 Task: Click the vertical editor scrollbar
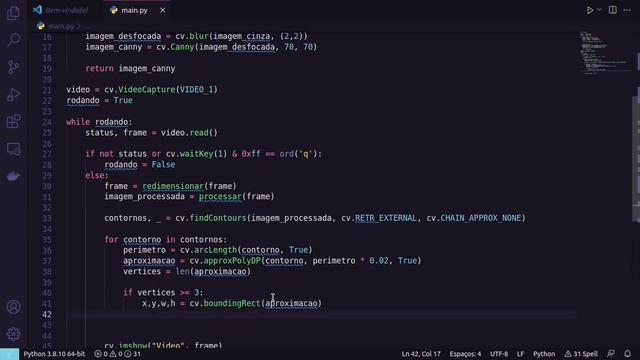[x=637, y=159]
